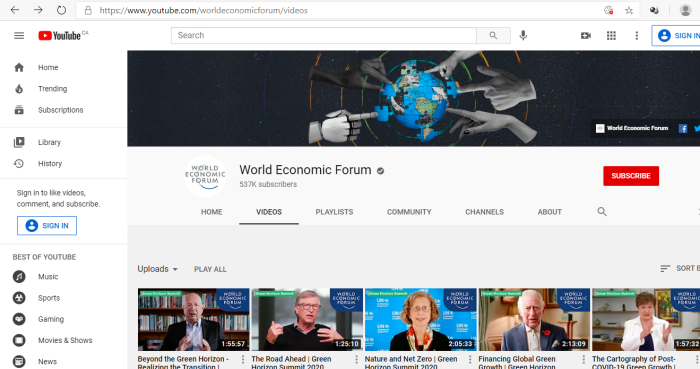
Task: Reload the page with refresh icon
Action: [62, 10]
